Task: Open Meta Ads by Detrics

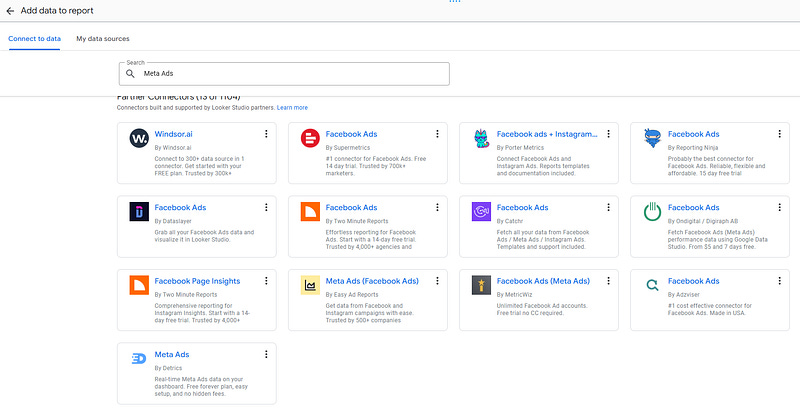Action: coord(172,355)
